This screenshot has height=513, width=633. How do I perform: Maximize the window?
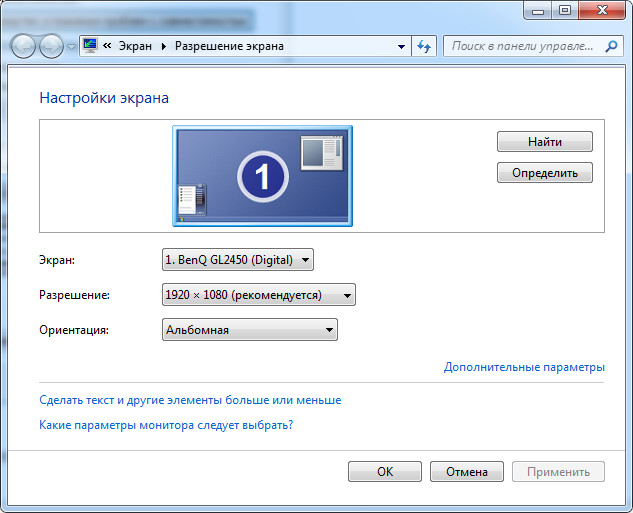[565, 10]
